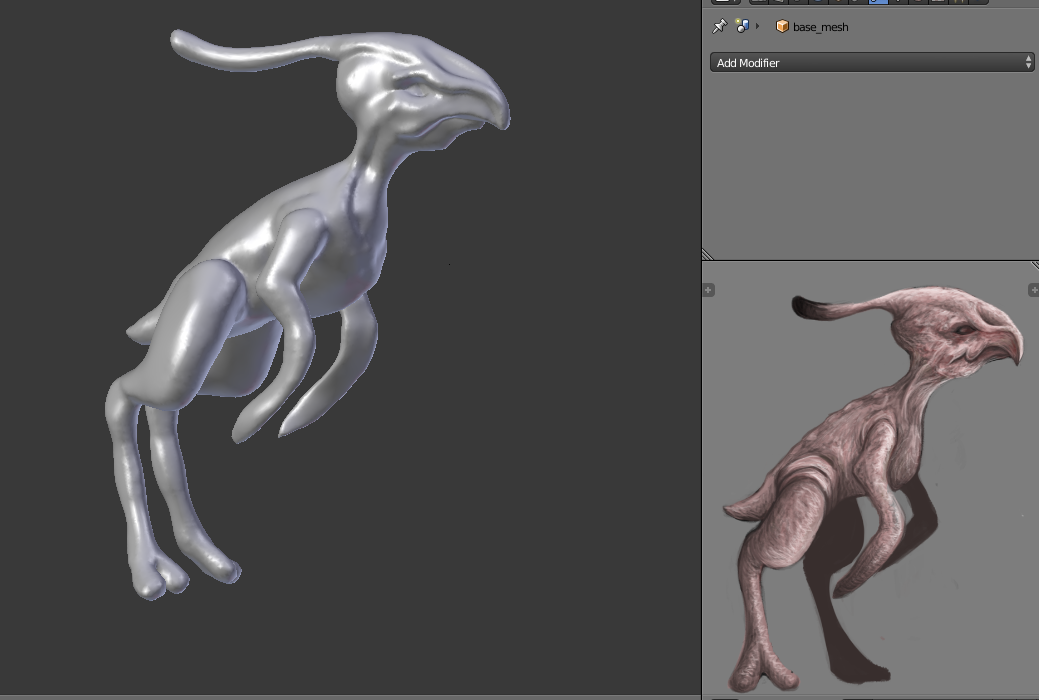Click the object context icon beside the pin
Viewport: 1039px width, 700px height.
tap(742, 26)
